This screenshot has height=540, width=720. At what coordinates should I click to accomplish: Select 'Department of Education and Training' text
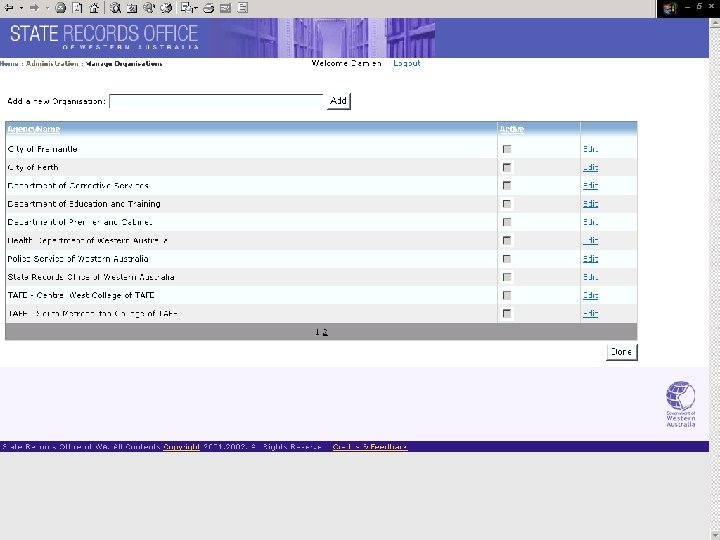tap(84, 204)
